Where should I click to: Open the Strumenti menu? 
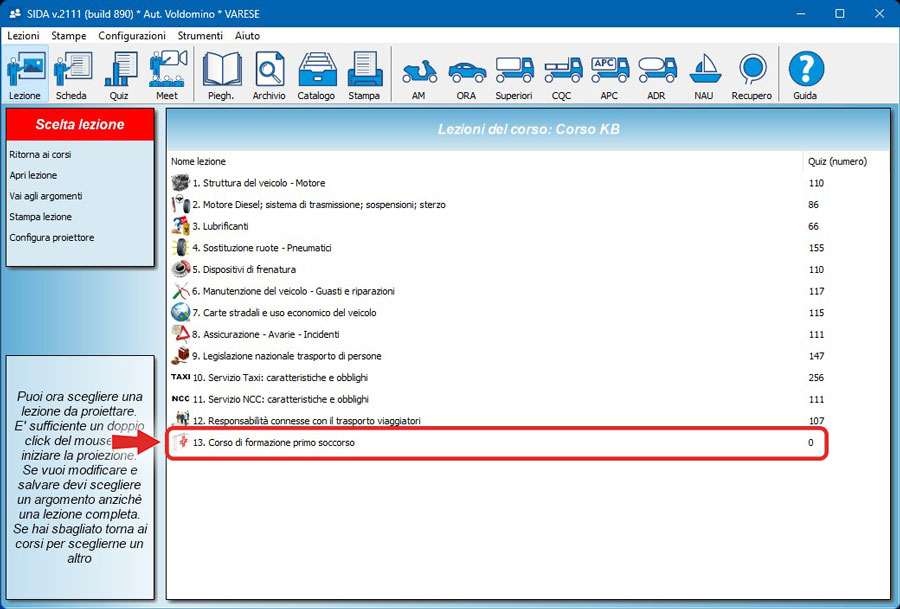point(200,35)
